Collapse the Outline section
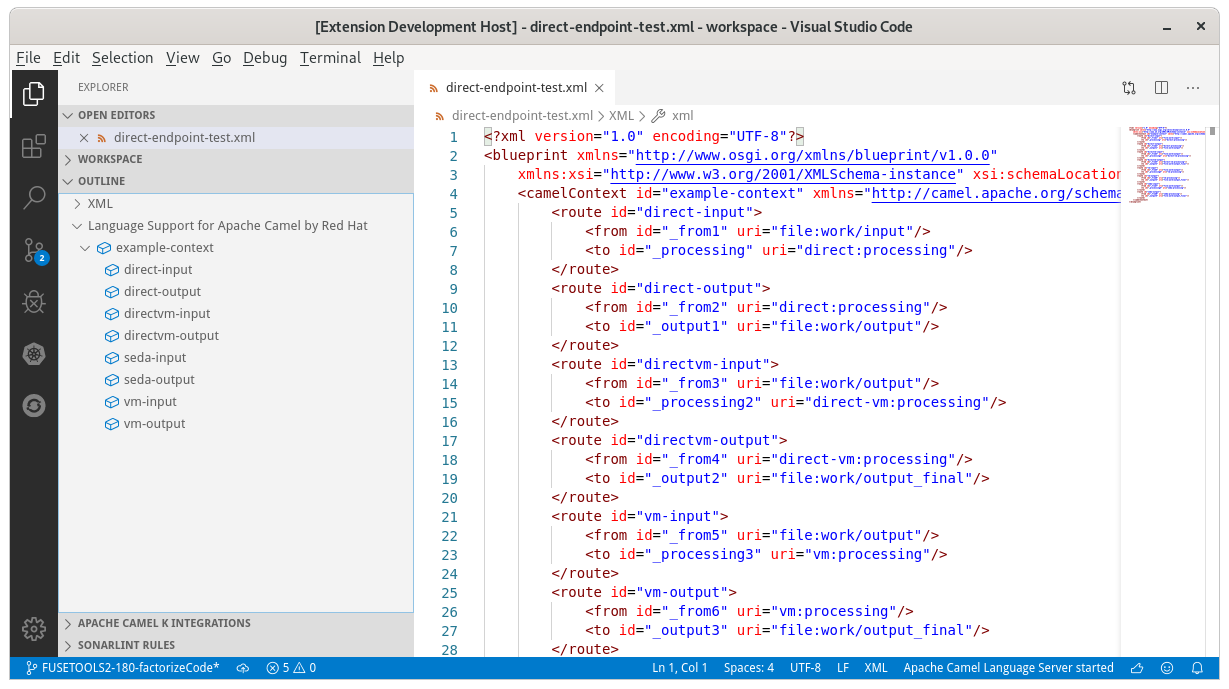Screen dimensions: 1229x689 pos(236,182)
